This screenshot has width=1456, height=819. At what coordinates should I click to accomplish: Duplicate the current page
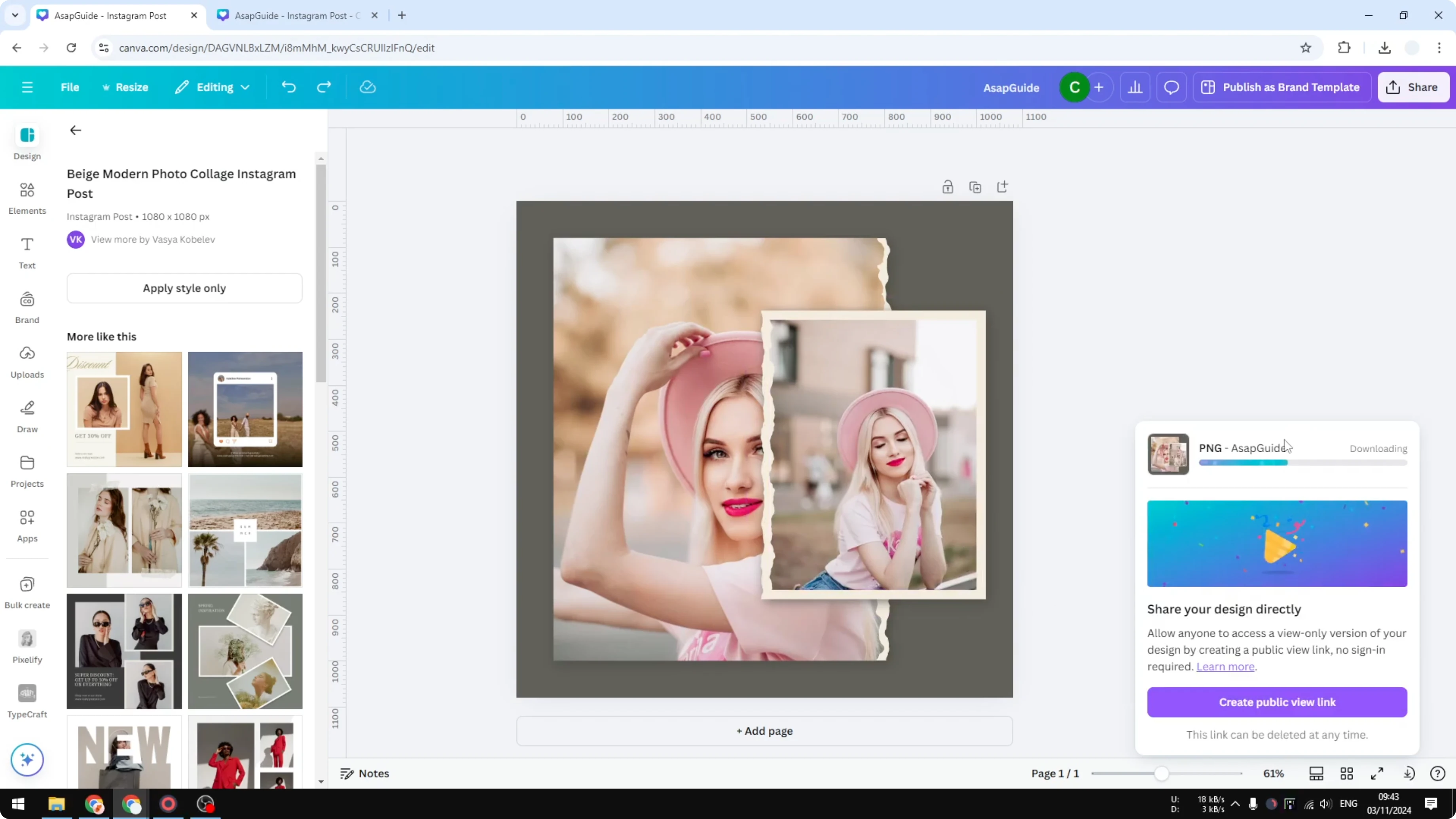point(976,186)
